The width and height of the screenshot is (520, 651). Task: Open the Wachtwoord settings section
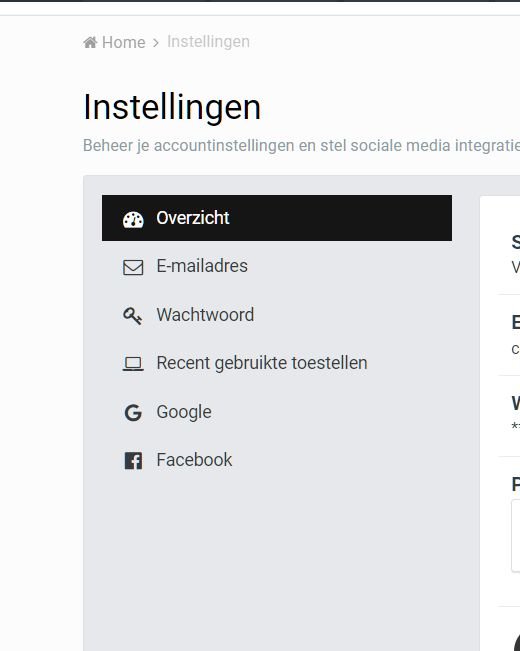[277, 315]
